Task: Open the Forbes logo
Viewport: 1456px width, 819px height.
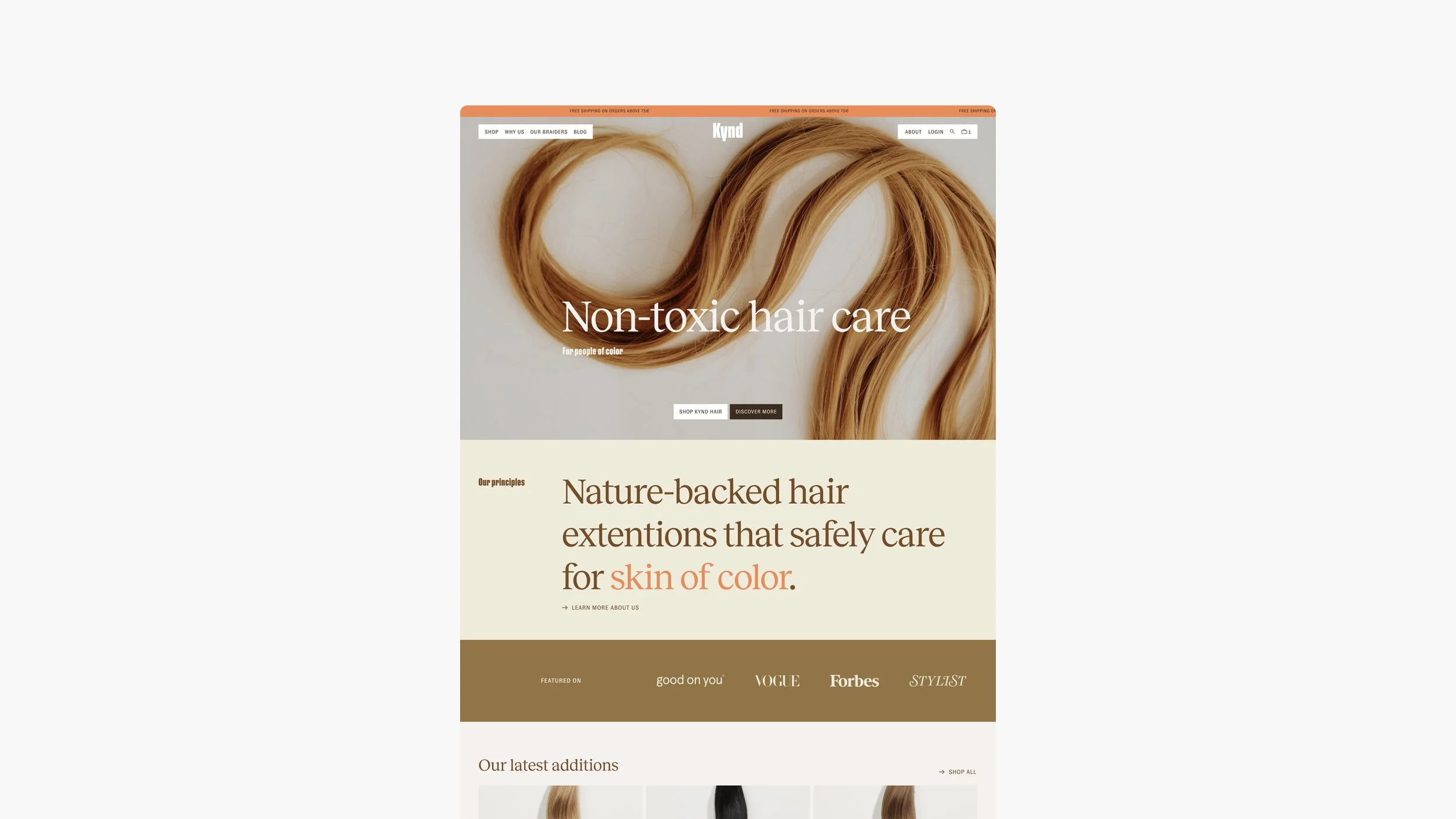Action: [x=854, y=680]
